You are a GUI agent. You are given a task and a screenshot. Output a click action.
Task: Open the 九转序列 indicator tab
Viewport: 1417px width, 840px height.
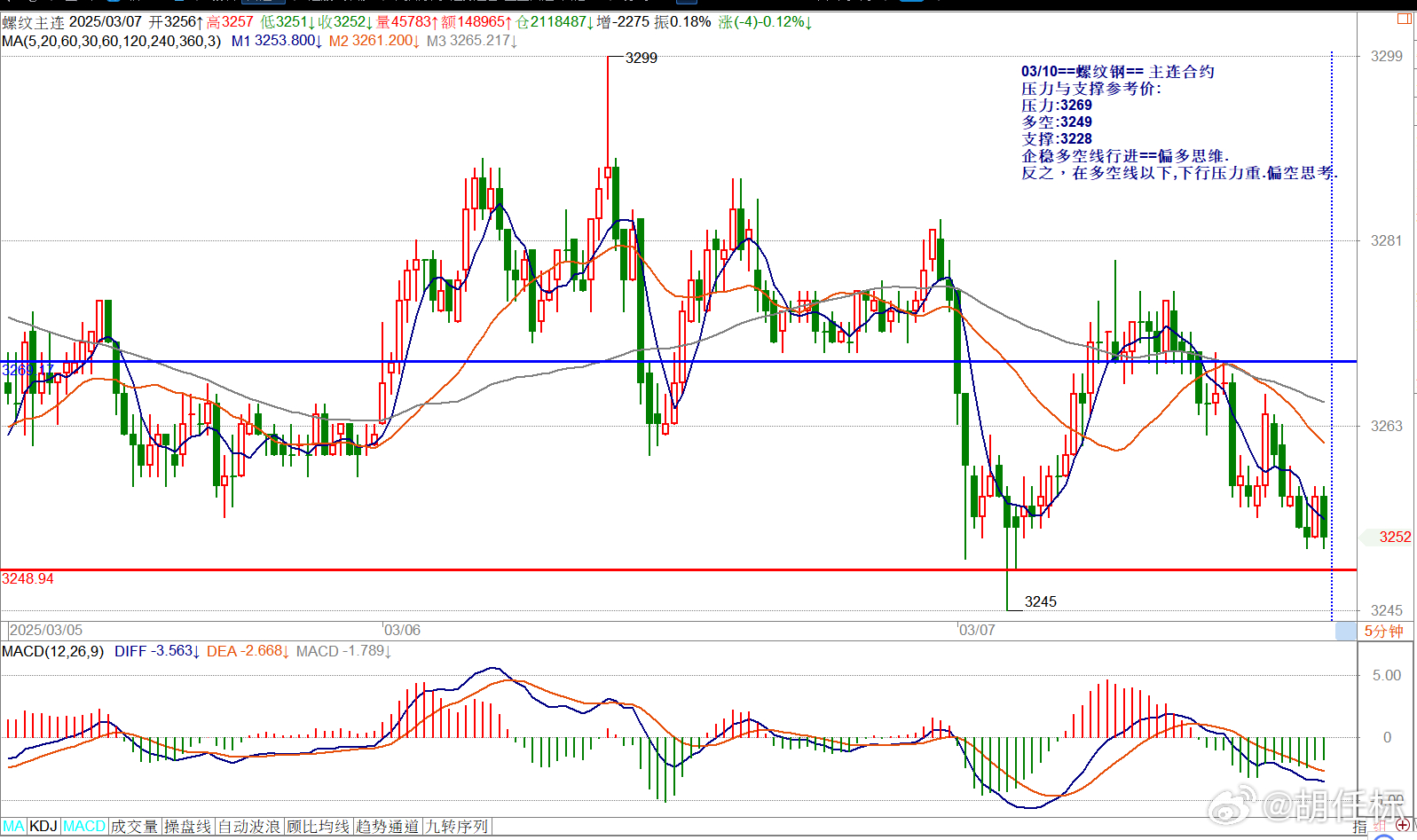click(457, 827)
